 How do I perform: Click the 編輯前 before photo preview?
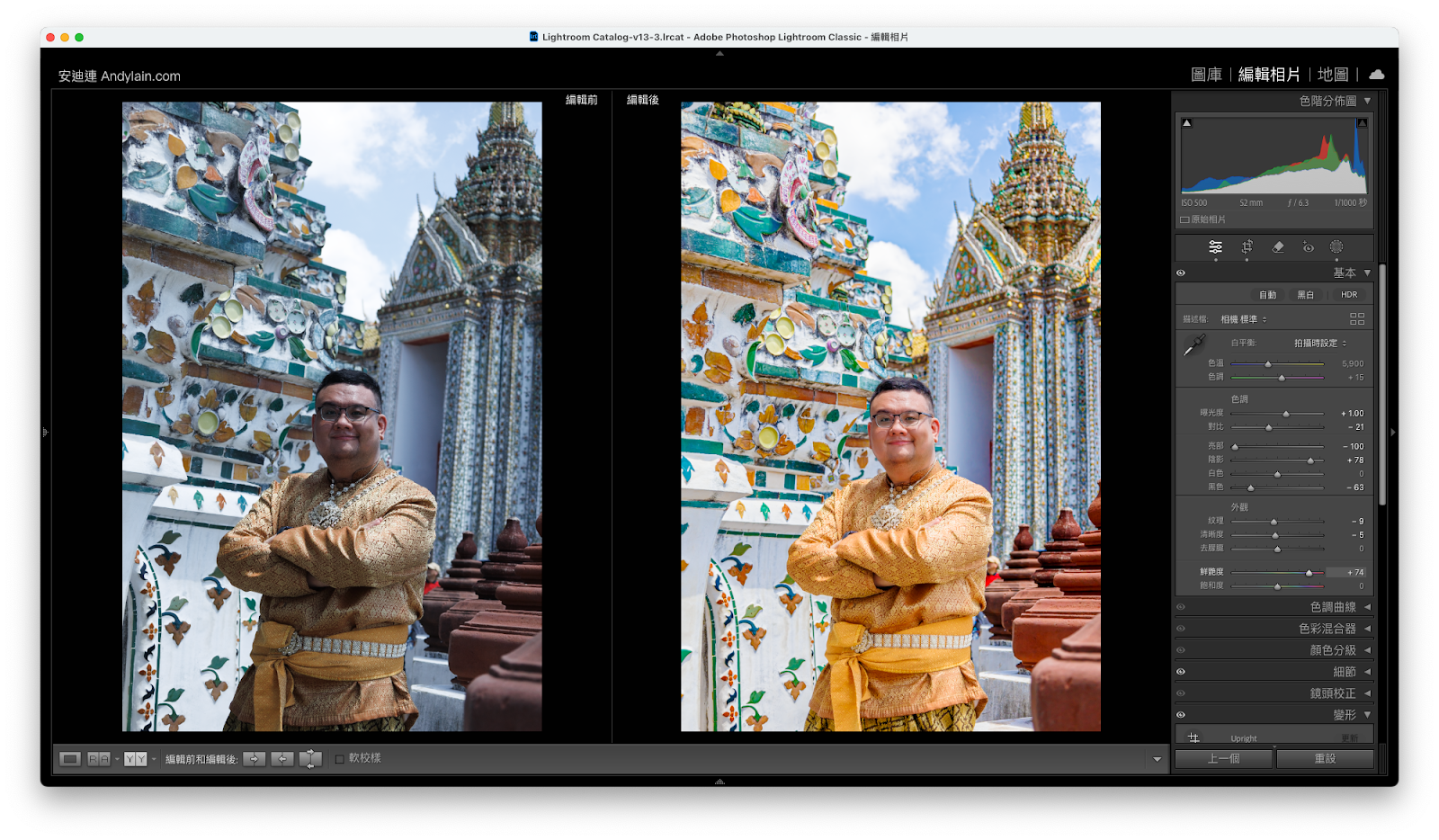coord(332,416)
